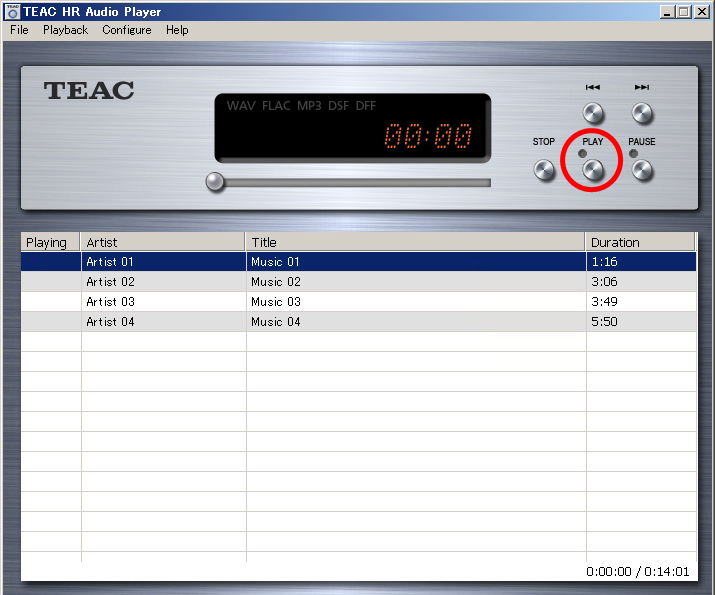Sort playlist by Artist column header
This screenshot has height=595, width=715.
[163, 242]
